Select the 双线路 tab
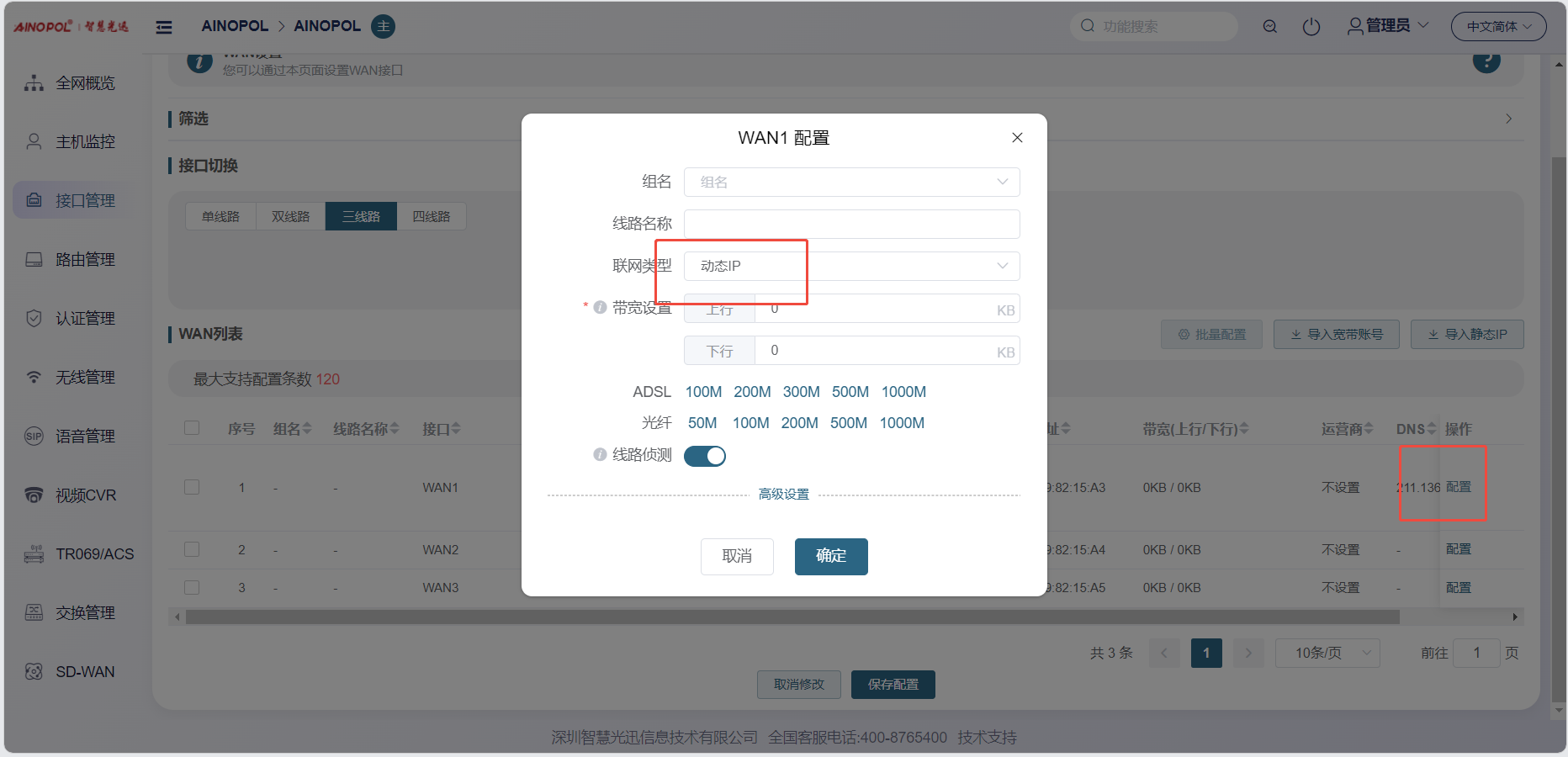 click(290, 217)
